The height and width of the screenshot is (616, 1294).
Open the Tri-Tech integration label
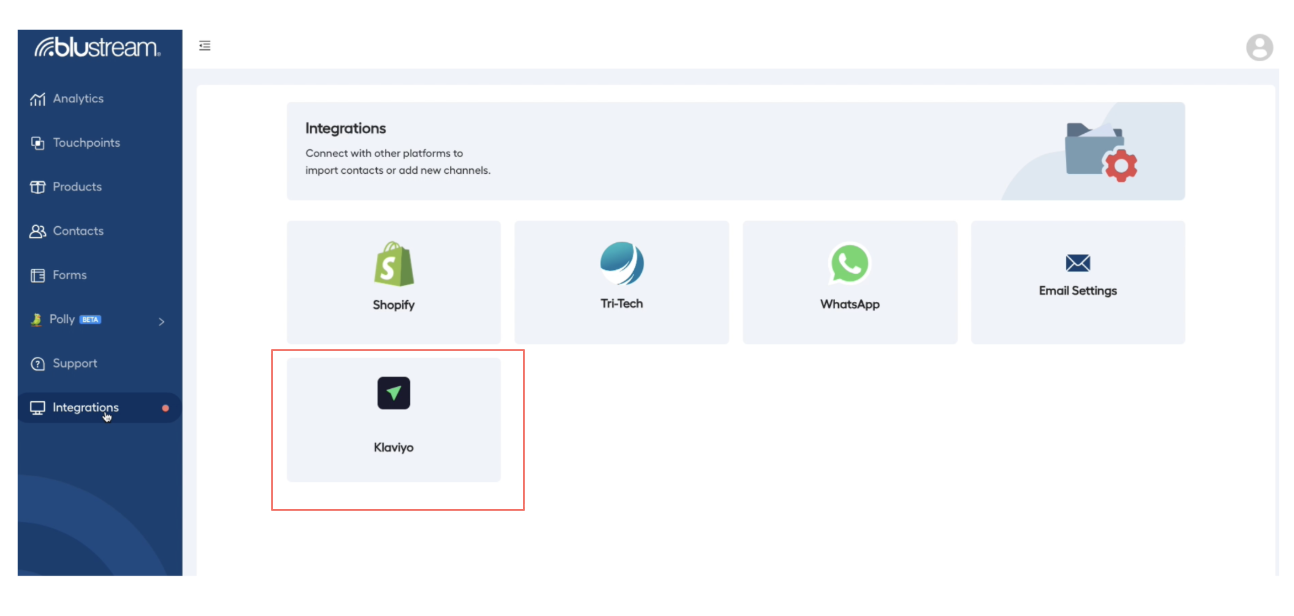click(x=622, y=303)
